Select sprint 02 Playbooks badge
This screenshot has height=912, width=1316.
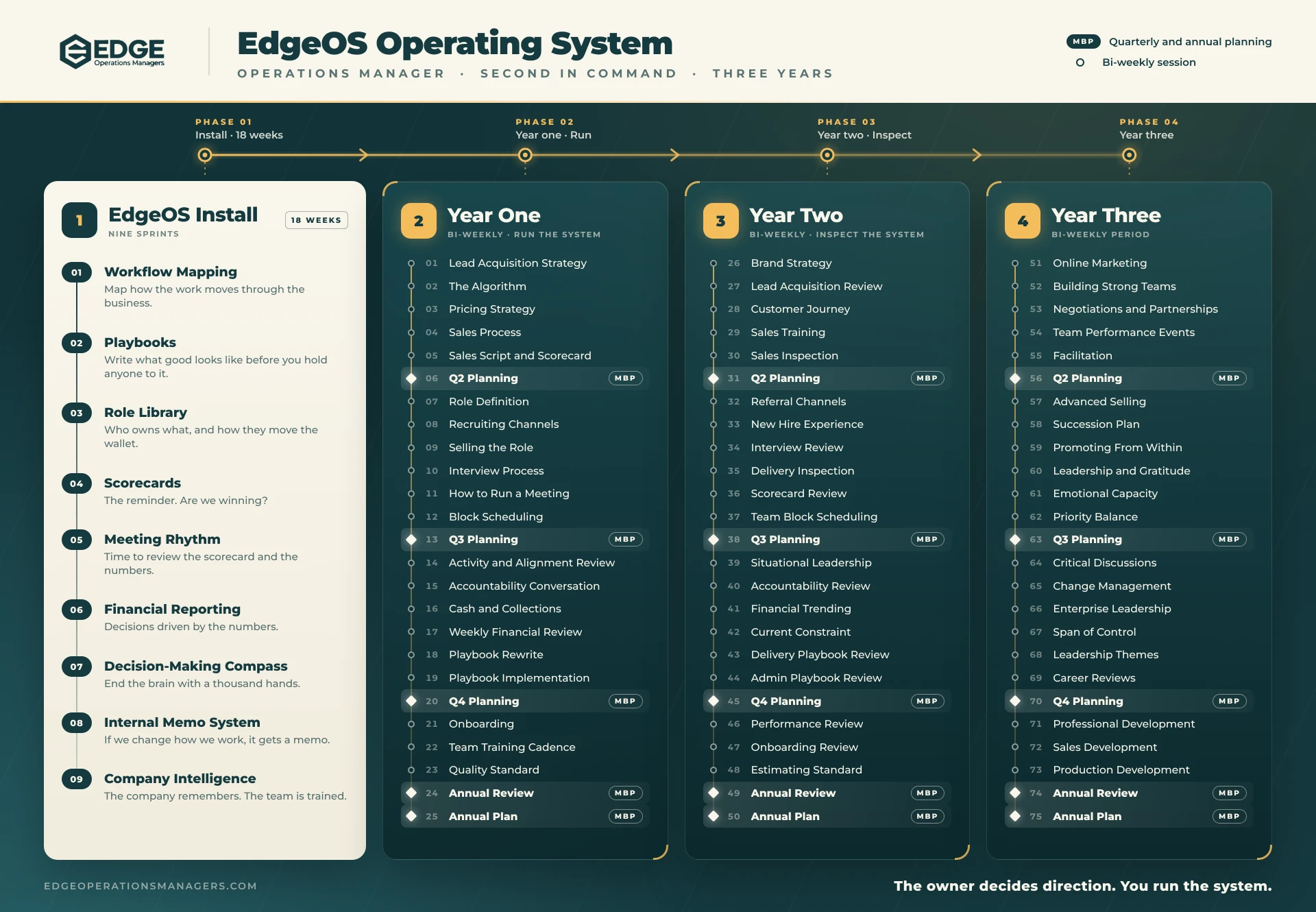click(x=77, y=343)
